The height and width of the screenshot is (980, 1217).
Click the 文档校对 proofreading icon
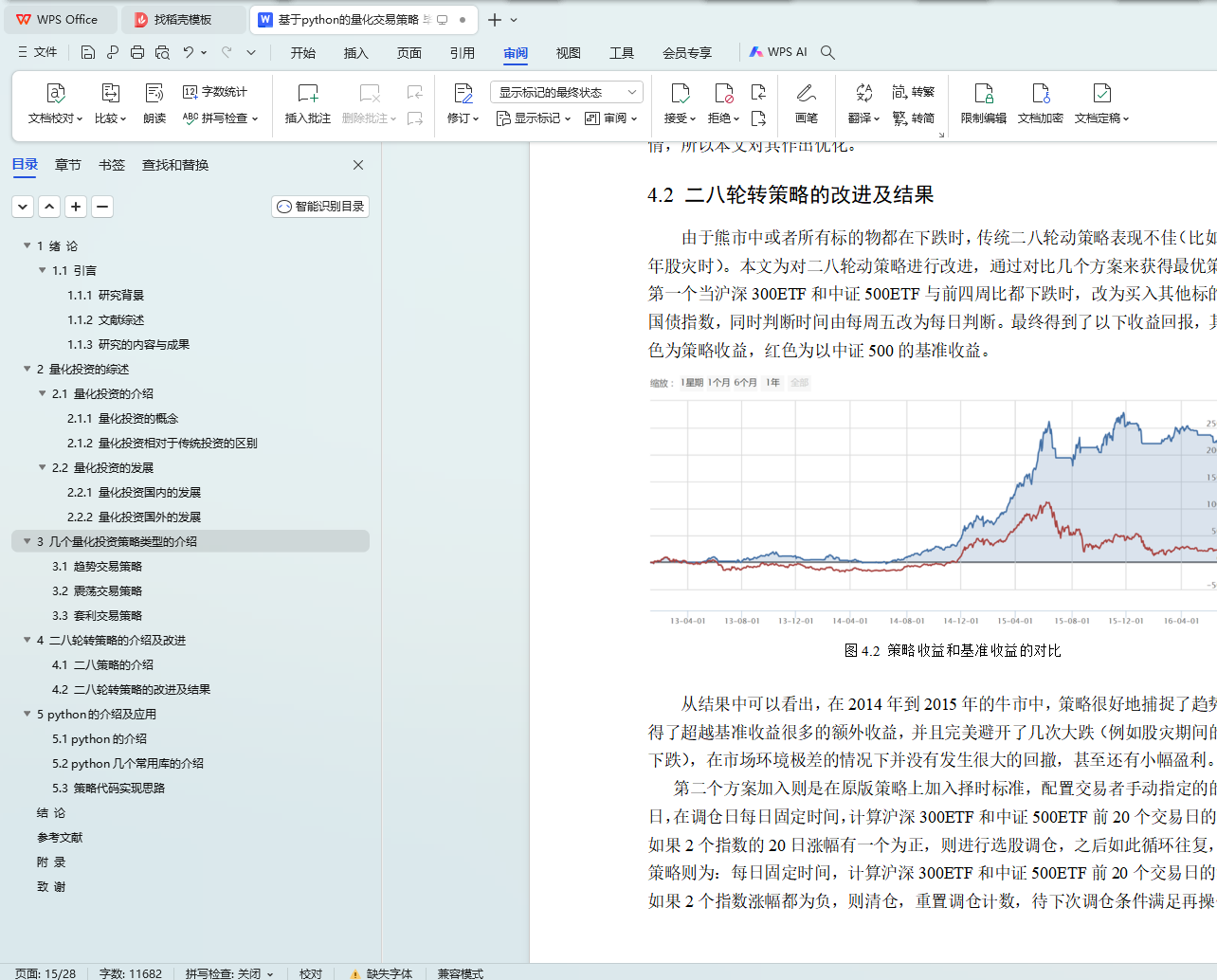tap(55, 93)
